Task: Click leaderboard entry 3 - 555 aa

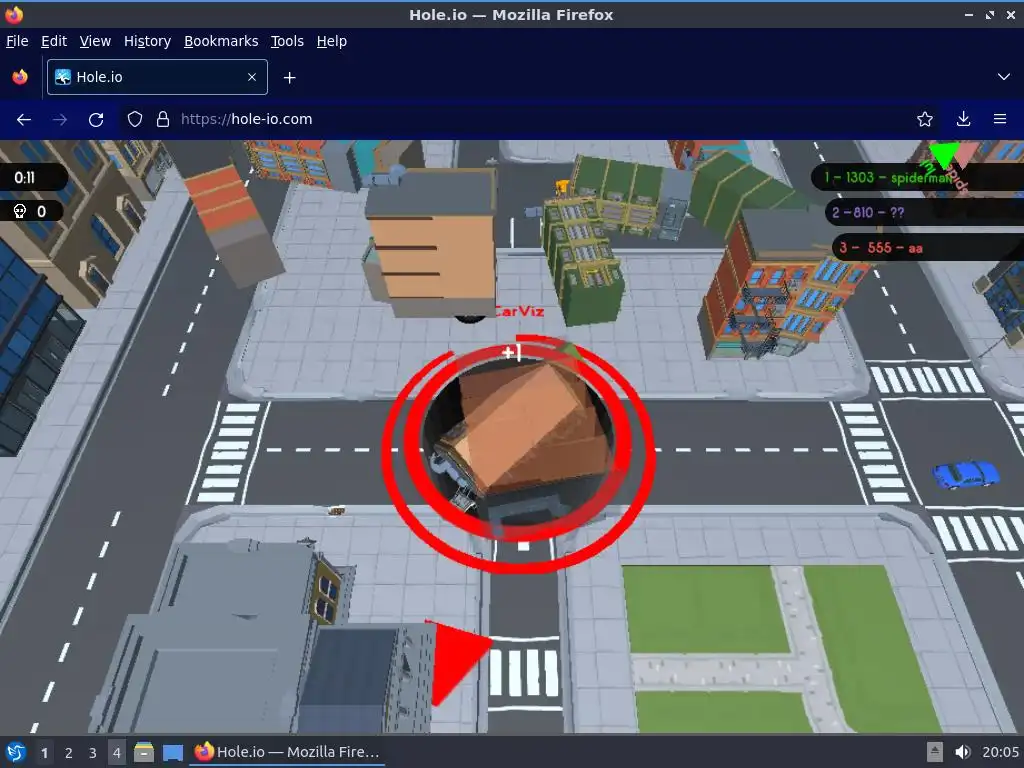Action: pyautogui.click(x=928, y=248)
